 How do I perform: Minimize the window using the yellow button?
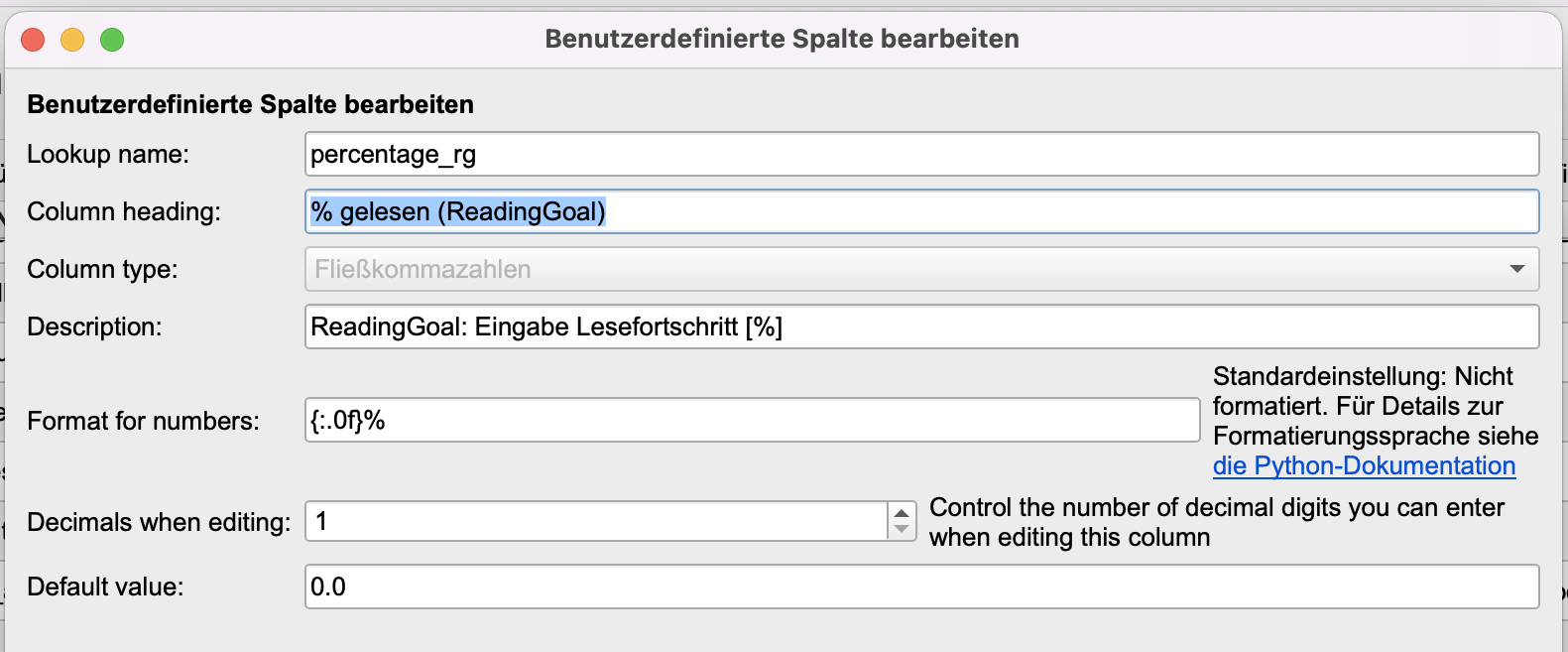tap(72, 40)
